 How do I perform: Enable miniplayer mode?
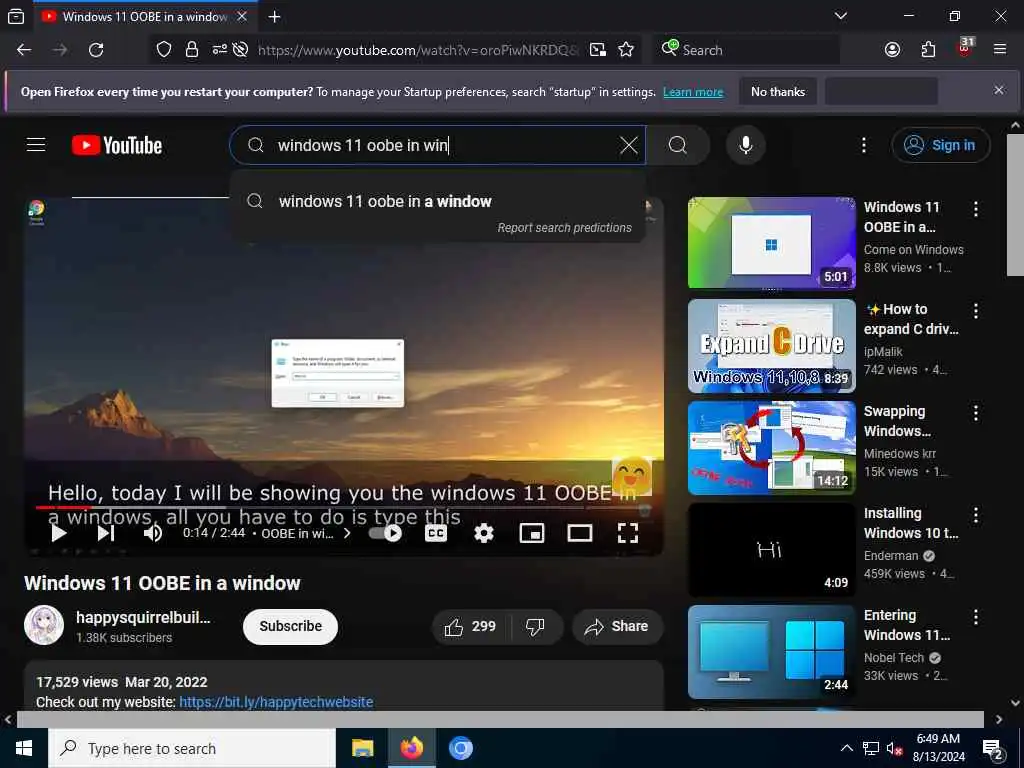532,533
